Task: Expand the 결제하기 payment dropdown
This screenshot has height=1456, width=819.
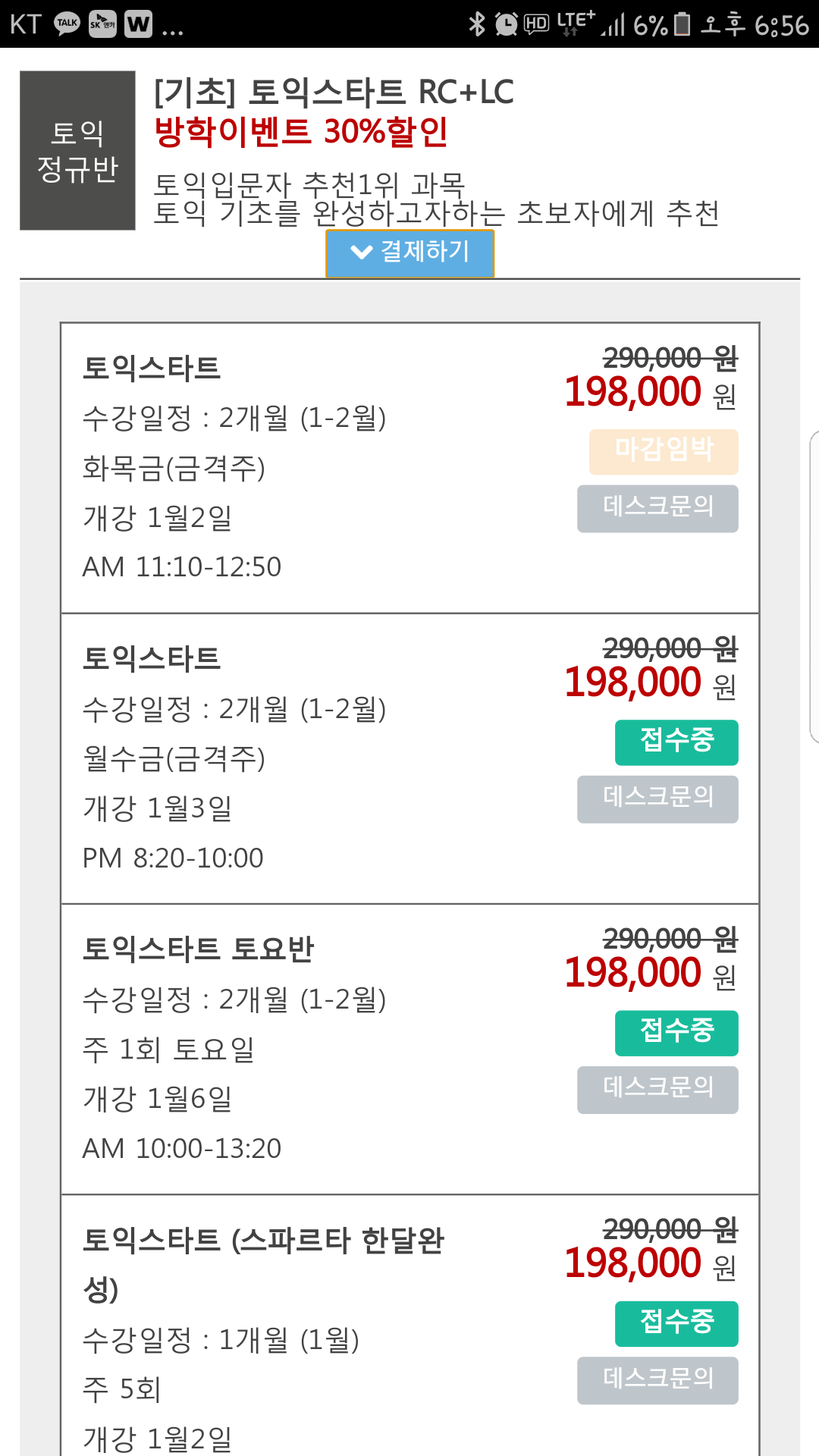Action: coord(409,253)
